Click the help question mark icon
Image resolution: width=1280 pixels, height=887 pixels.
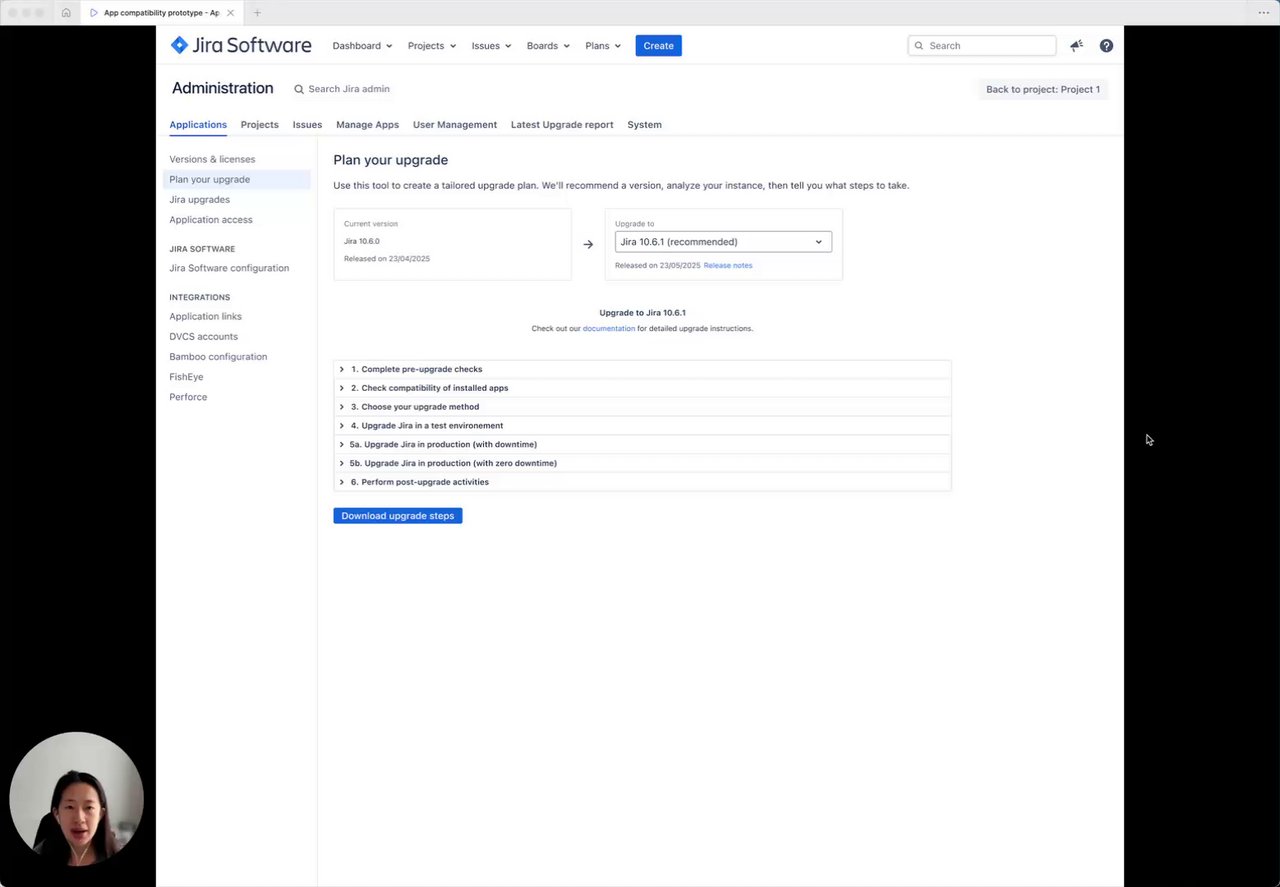[x=1106, y=46]
